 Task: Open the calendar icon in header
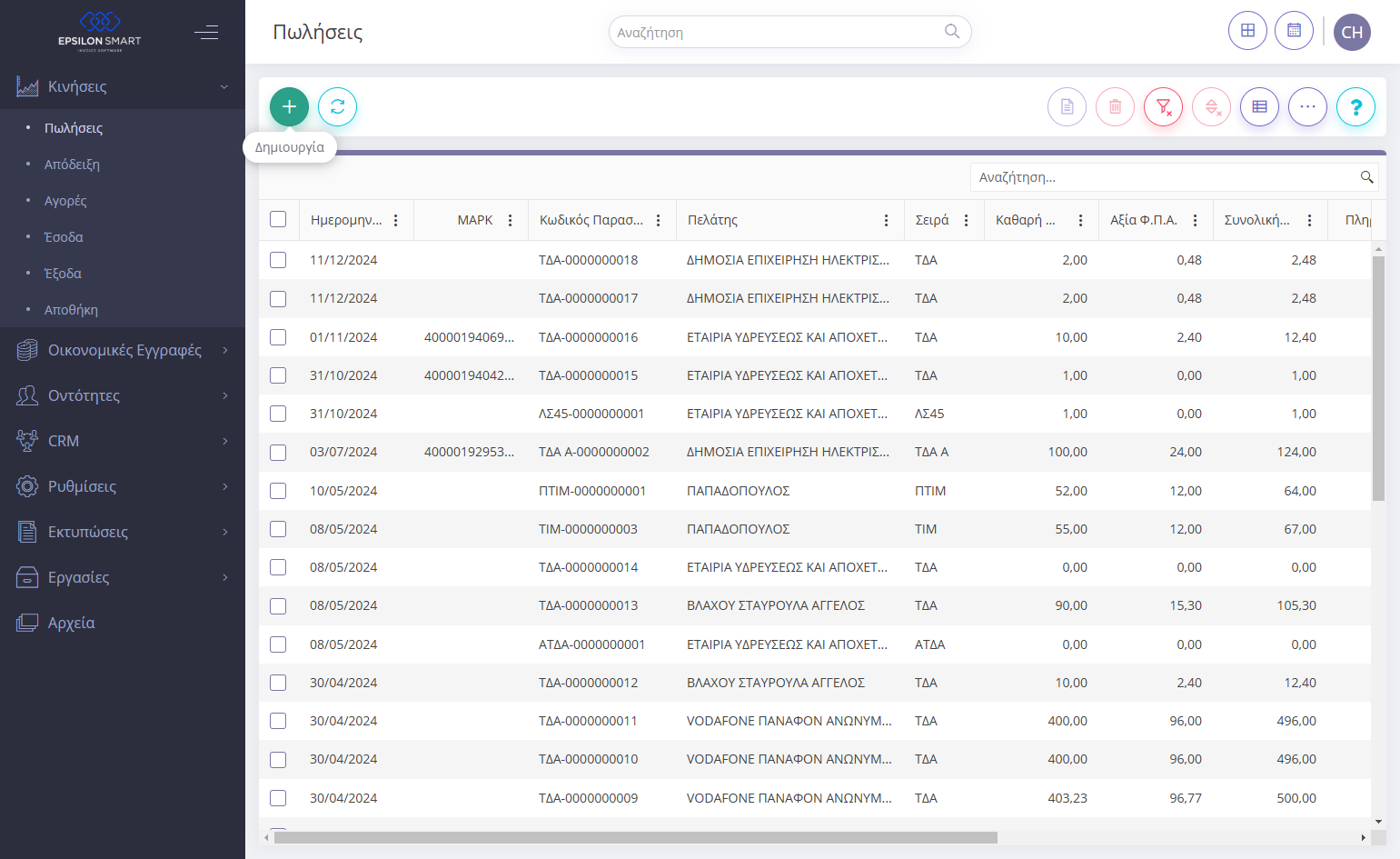click(1294, 31)
